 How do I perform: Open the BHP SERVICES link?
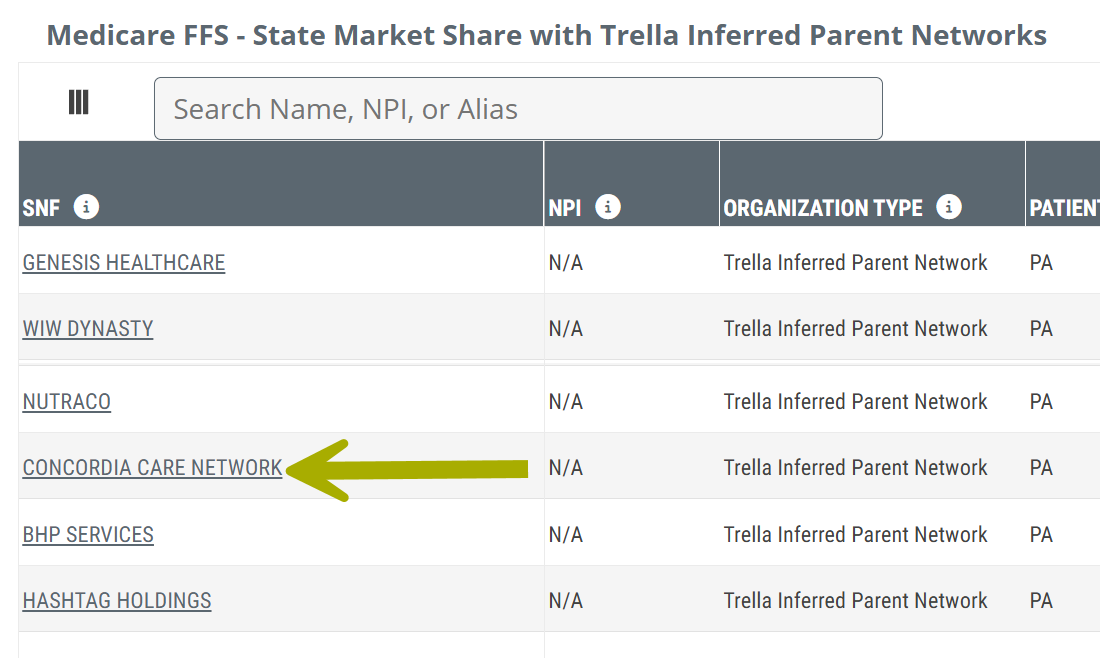coord(88,534)
